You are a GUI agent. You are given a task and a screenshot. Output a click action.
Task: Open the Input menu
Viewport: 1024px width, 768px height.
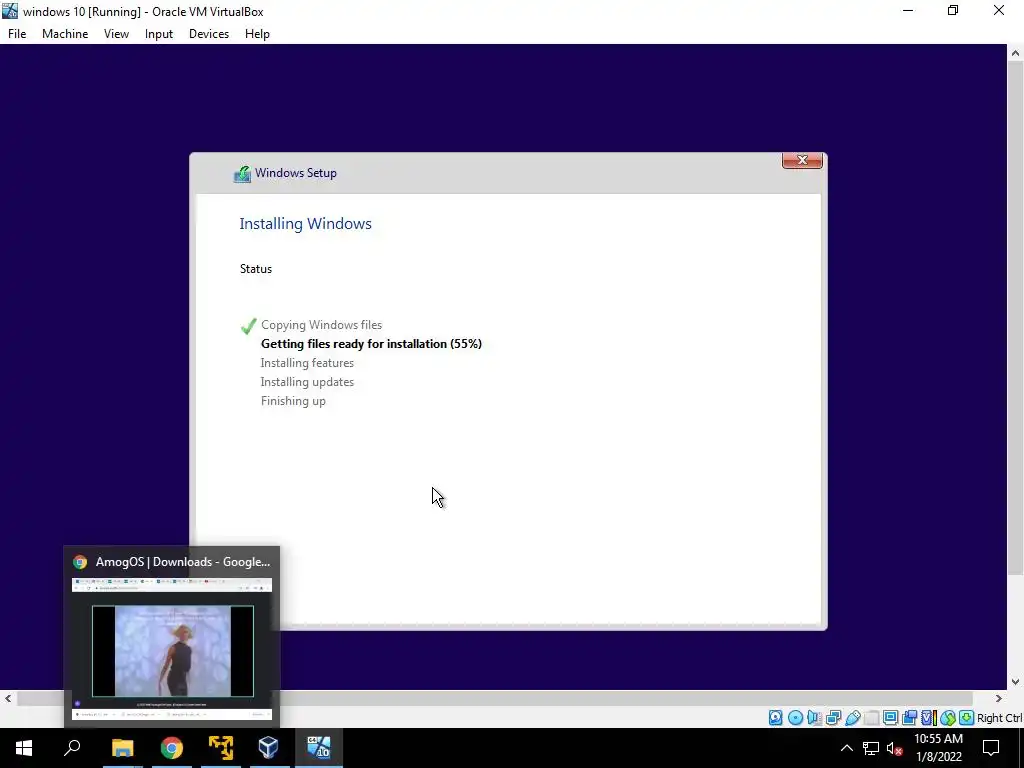(159, 34)
